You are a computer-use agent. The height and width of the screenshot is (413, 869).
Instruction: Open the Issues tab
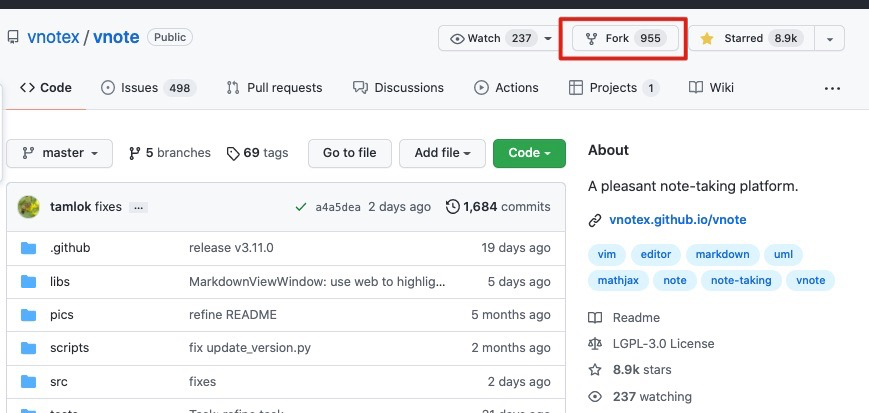coord(148,88)
